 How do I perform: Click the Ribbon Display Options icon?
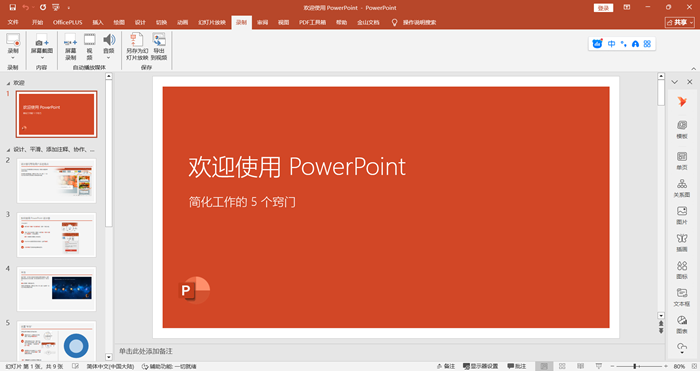[627, 7]
